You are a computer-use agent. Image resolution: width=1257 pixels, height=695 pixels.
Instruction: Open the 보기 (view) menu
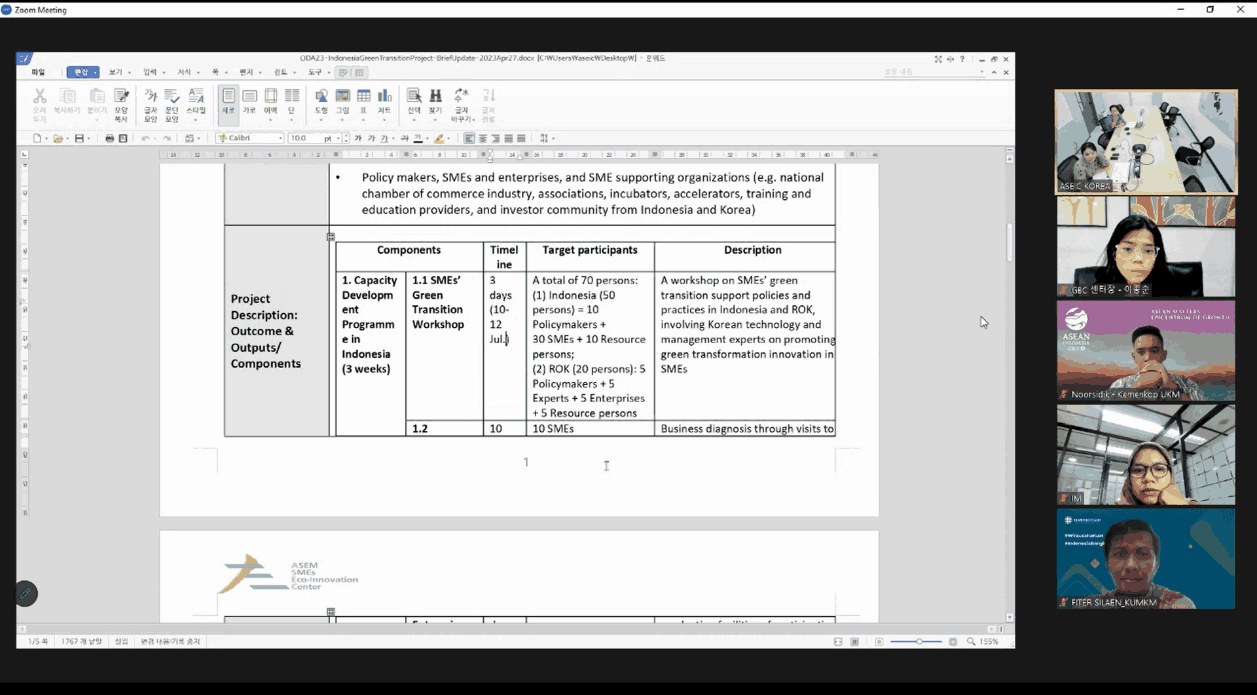tap(115, 72)
